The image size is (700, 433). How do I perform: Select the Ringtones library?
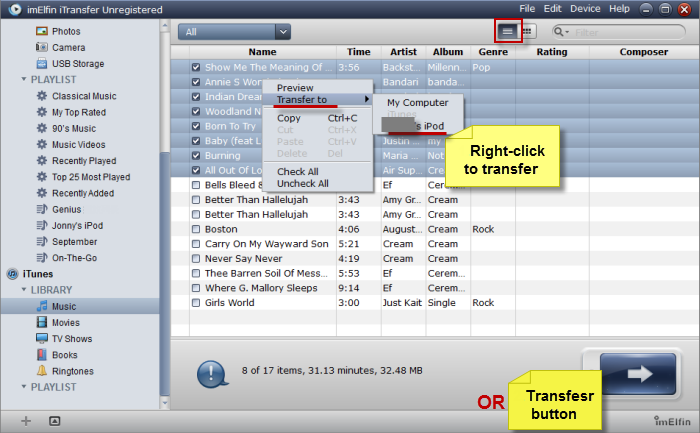[72, 371]
